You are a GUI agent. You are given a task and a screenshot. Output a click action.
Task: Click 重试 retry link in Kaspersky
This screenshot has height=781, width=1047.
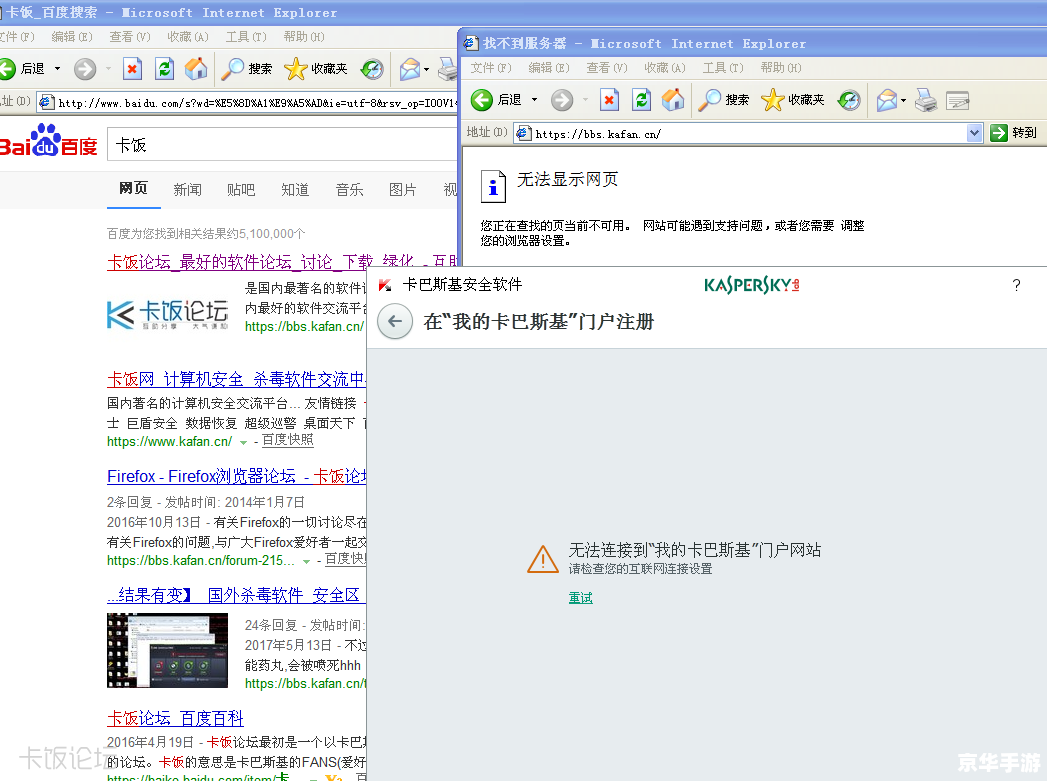580,597
